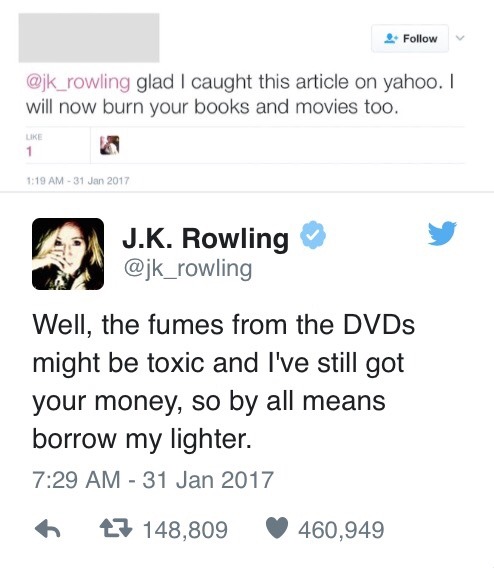Click the LIKE count of 1
The image size is (494, 568).
(x=29, y=151)
